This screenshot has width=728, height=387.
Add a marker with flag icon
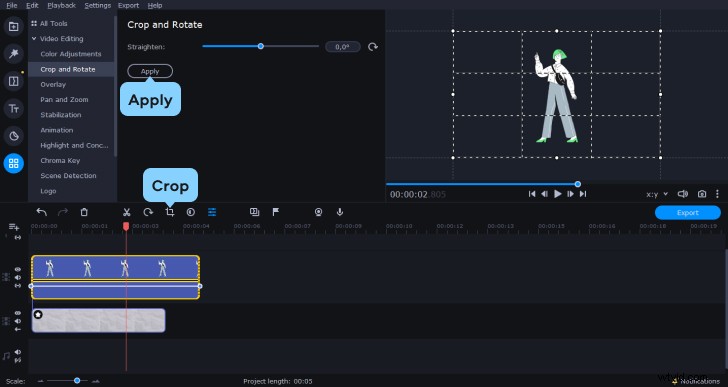click(276, 212)
